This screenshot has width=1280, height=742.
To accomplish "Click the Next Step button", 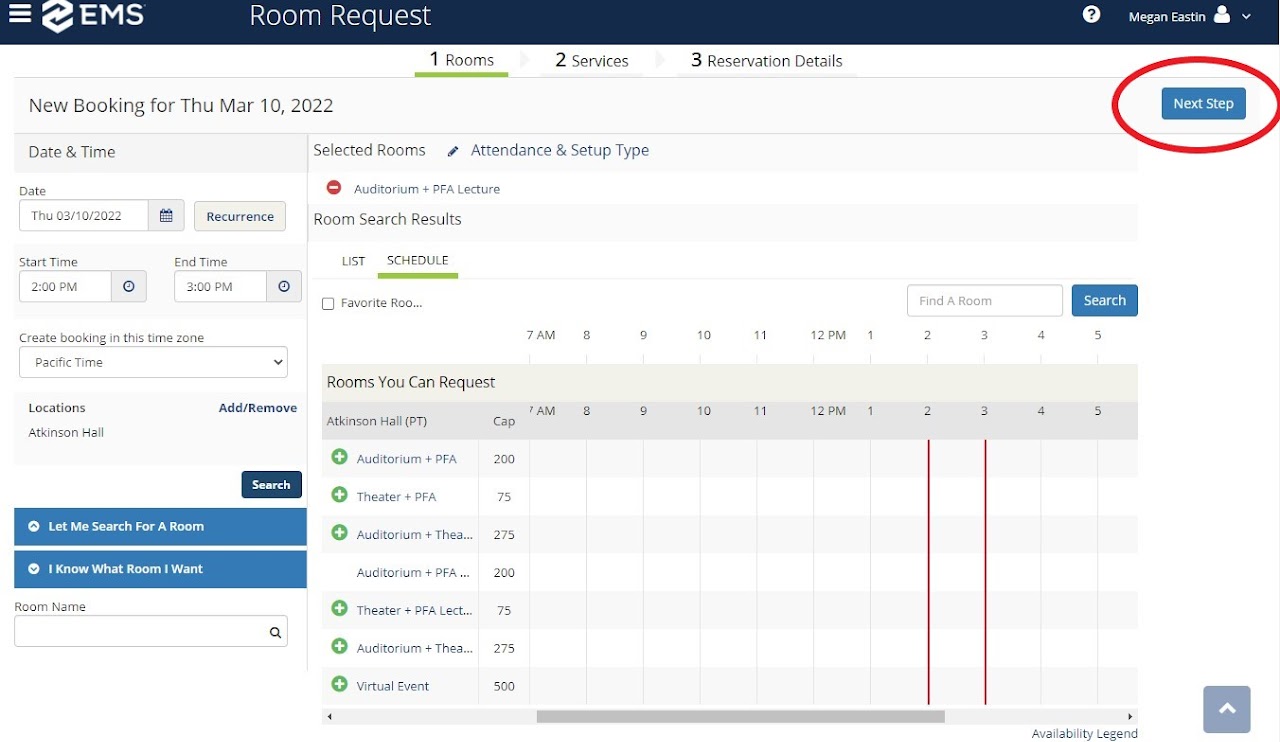I will click(x=1203, y=104).
